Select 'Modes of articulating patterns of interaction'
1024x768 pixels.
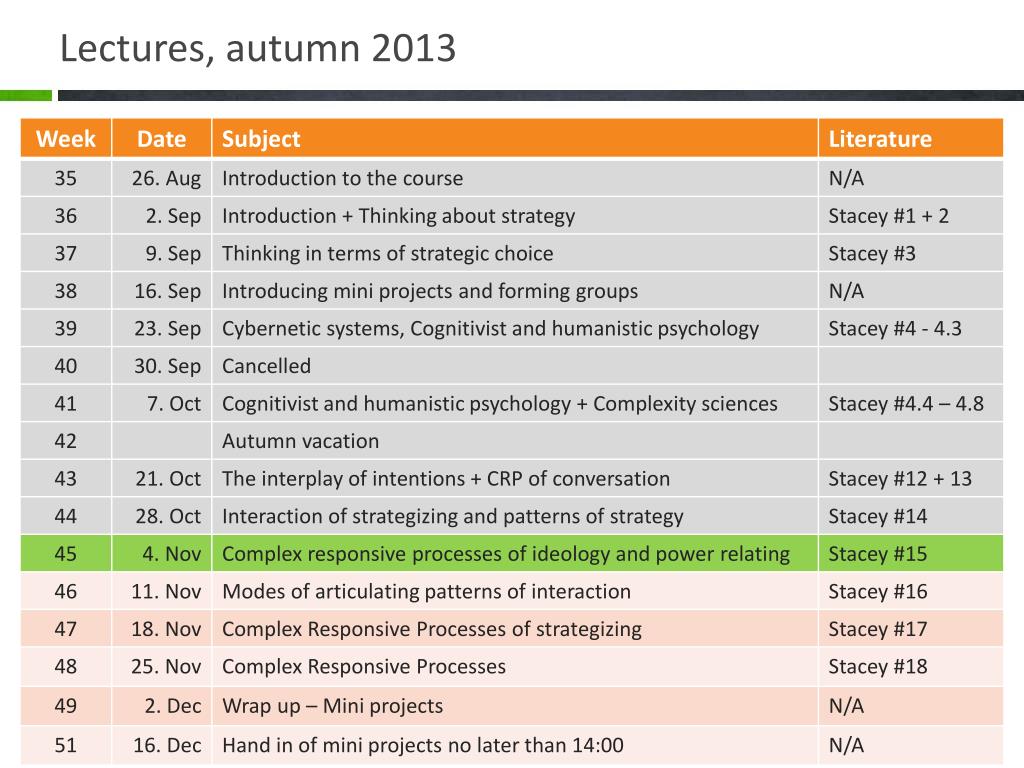point(426,592)
